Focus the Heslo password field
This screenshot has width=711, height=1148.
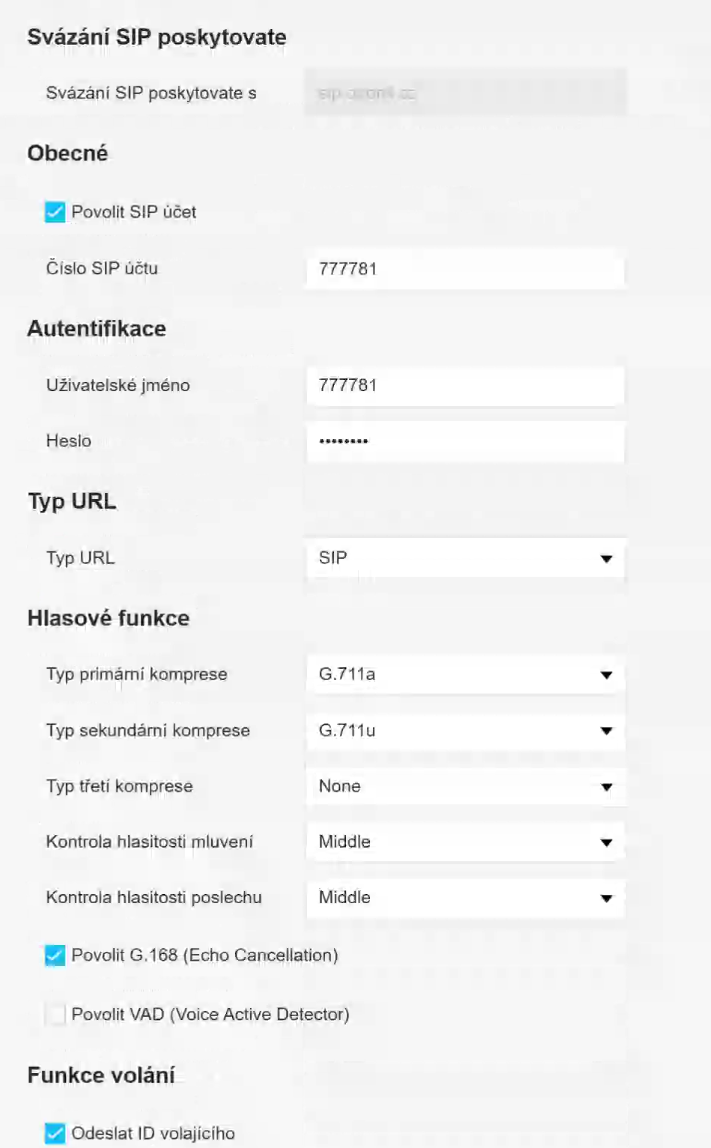(464, 441)
